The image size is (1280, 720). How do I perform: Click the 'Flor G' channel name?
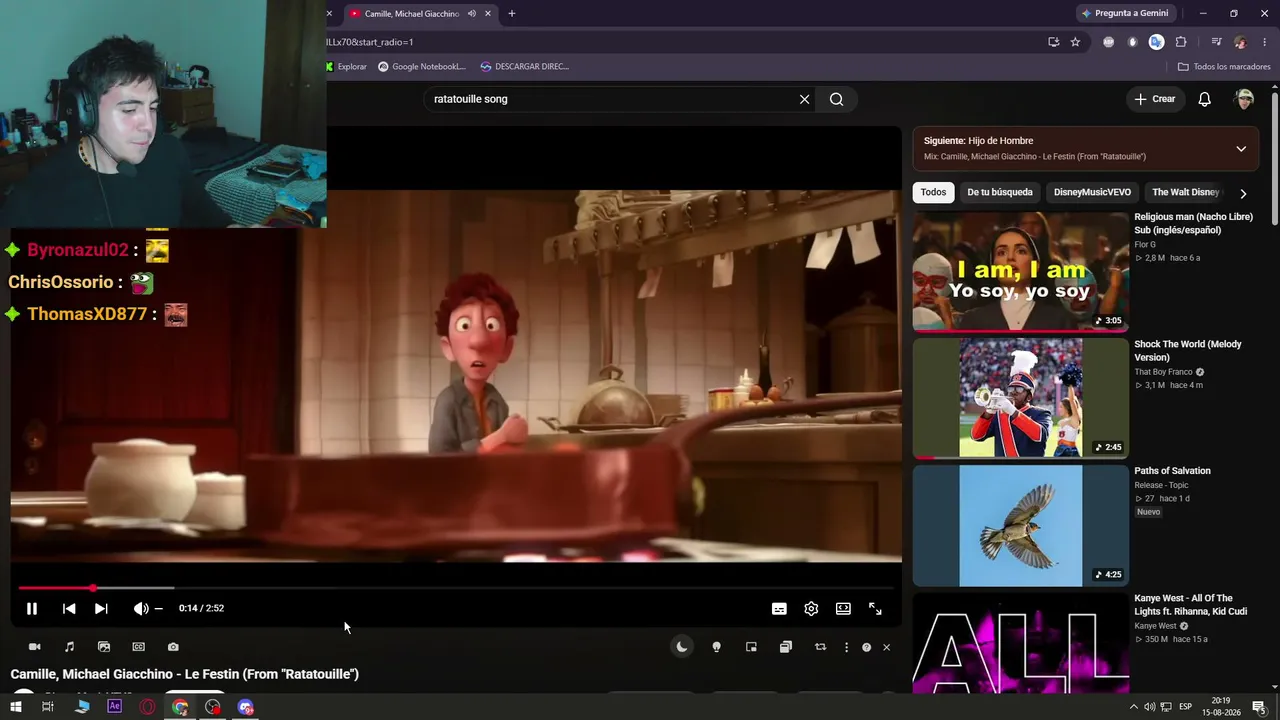1145,245
